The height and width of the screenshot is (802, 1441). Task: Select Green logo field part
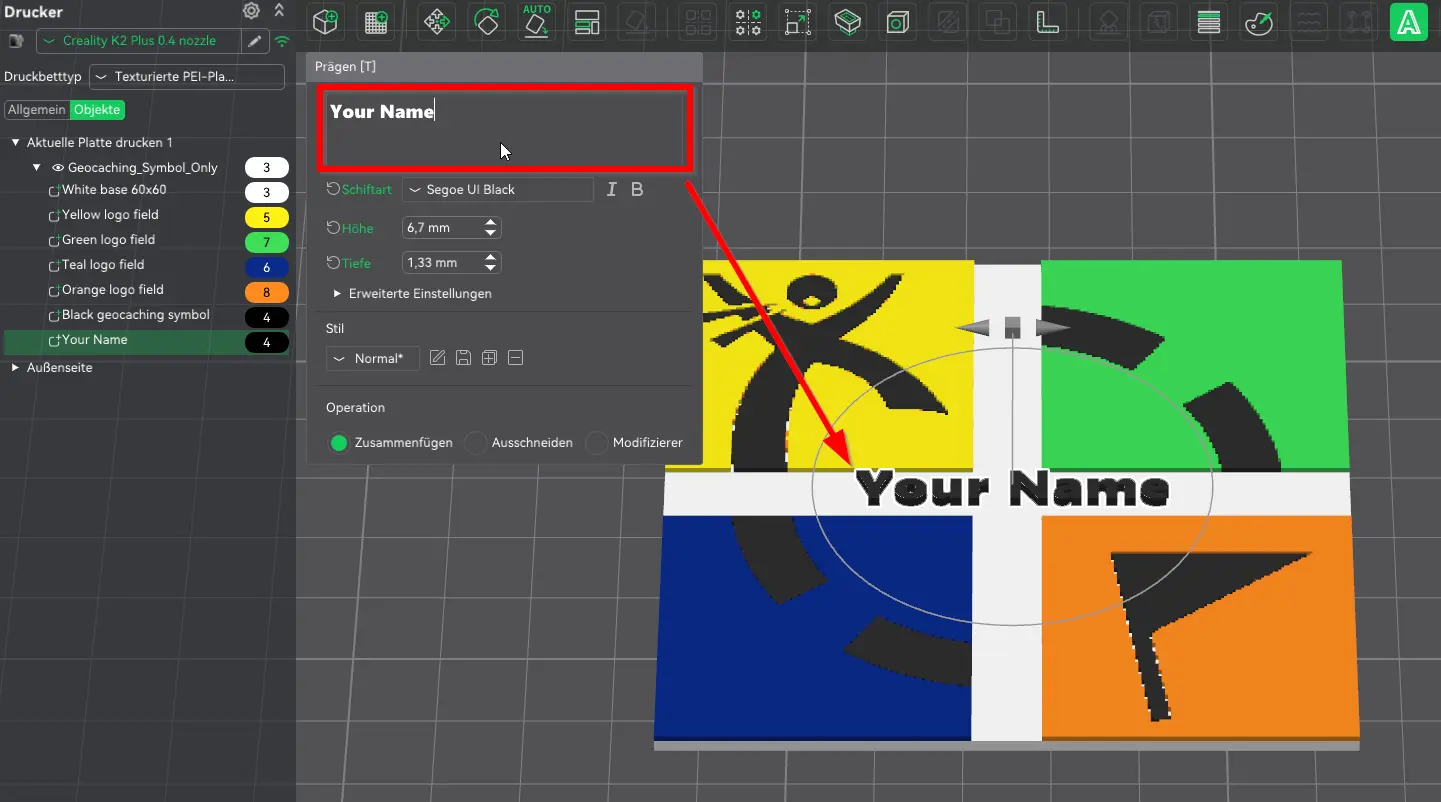click(108, 240)
